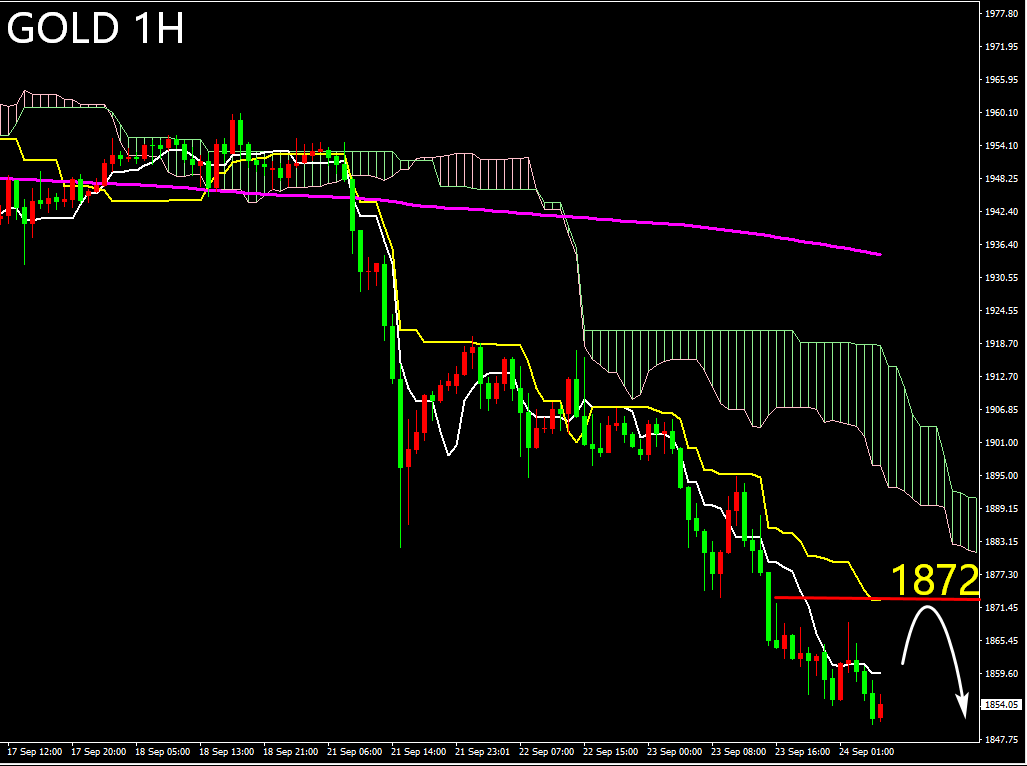Click the 23 Sep 08:00 time label

coord(738,751)
